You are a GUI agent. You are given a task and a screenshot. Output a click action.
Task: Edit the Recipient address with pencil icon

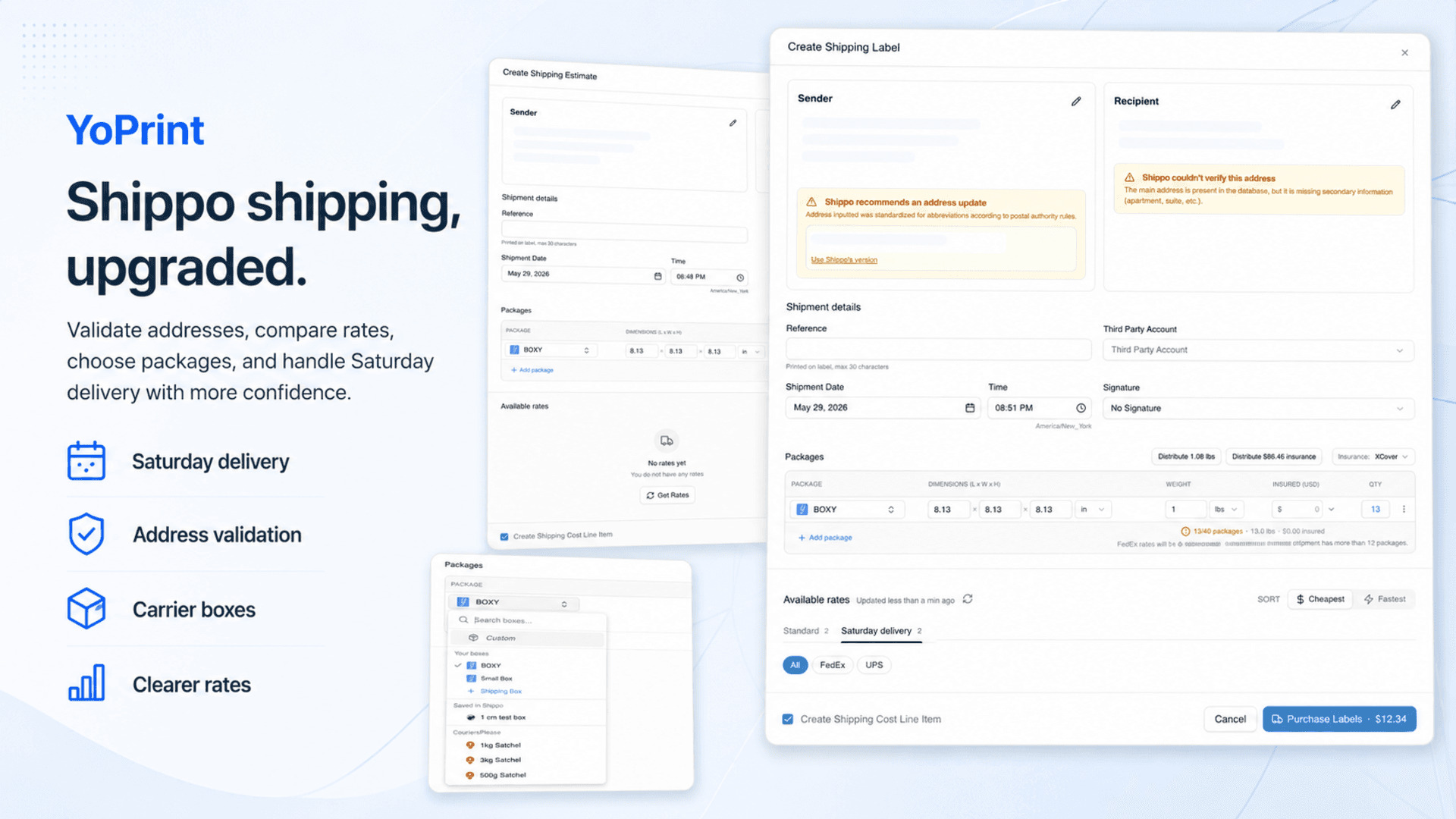click(1395, 105)
